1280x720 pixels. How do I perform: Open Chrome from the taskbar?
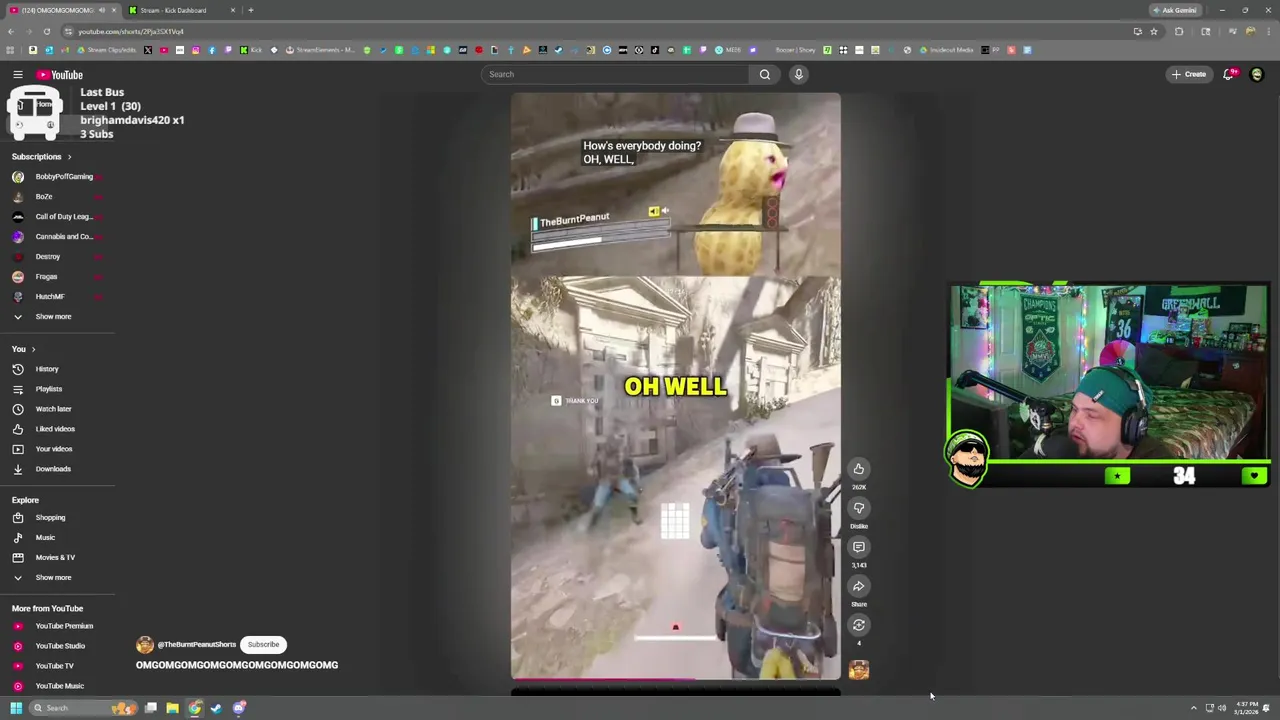195,708
